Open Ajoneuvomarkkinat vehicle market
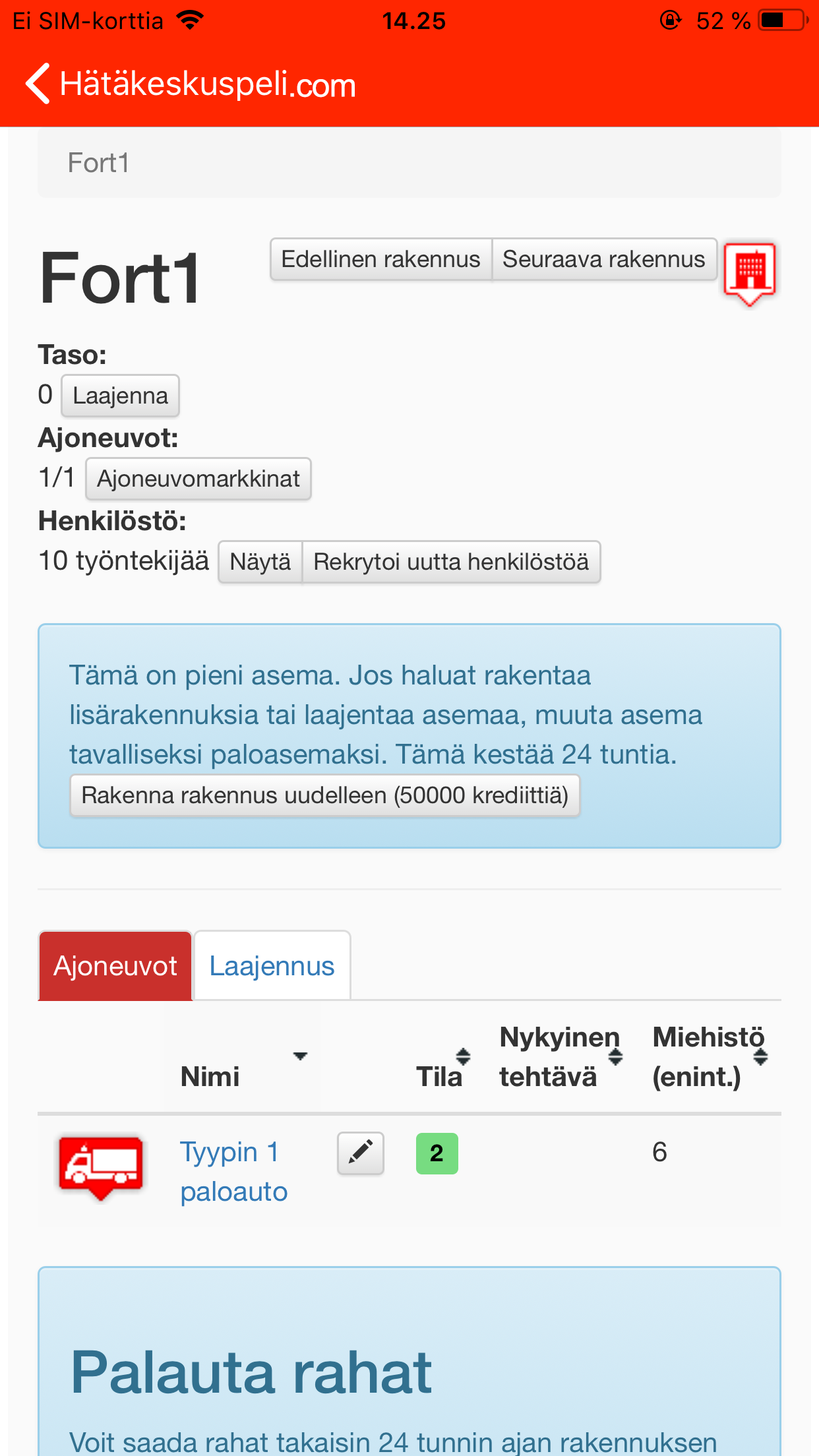 point(198,479)
